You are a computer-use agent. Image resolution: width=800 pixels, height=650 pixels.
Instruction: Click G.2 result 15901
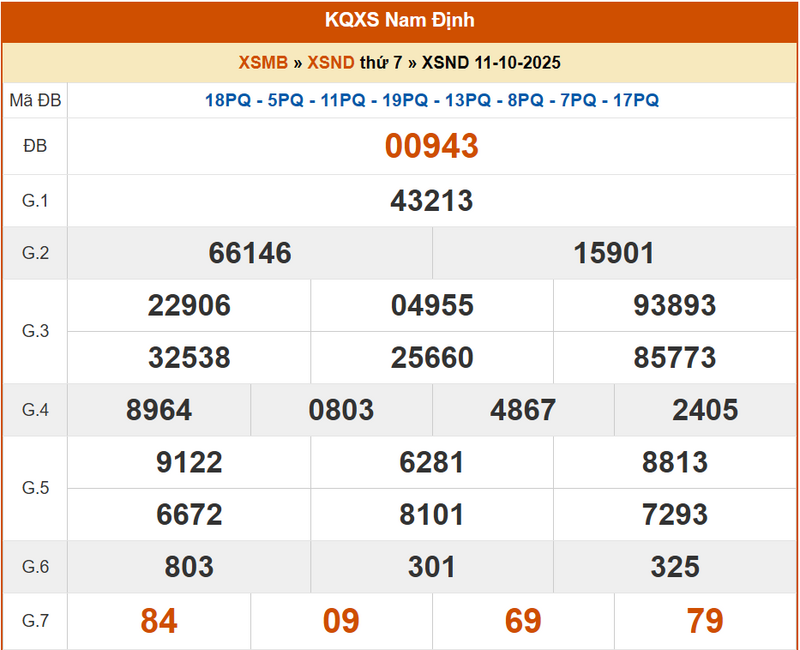(614, 253)
